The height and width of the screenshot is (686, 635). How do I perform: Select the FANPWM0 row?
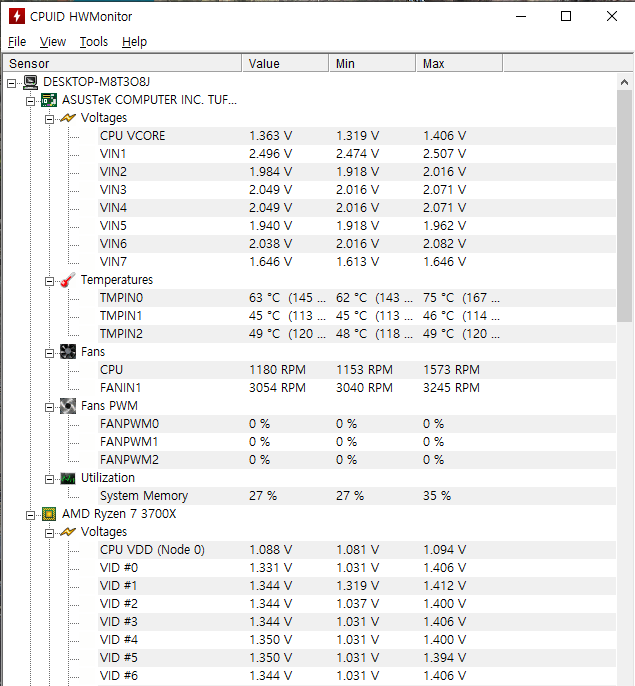(357, 424)
